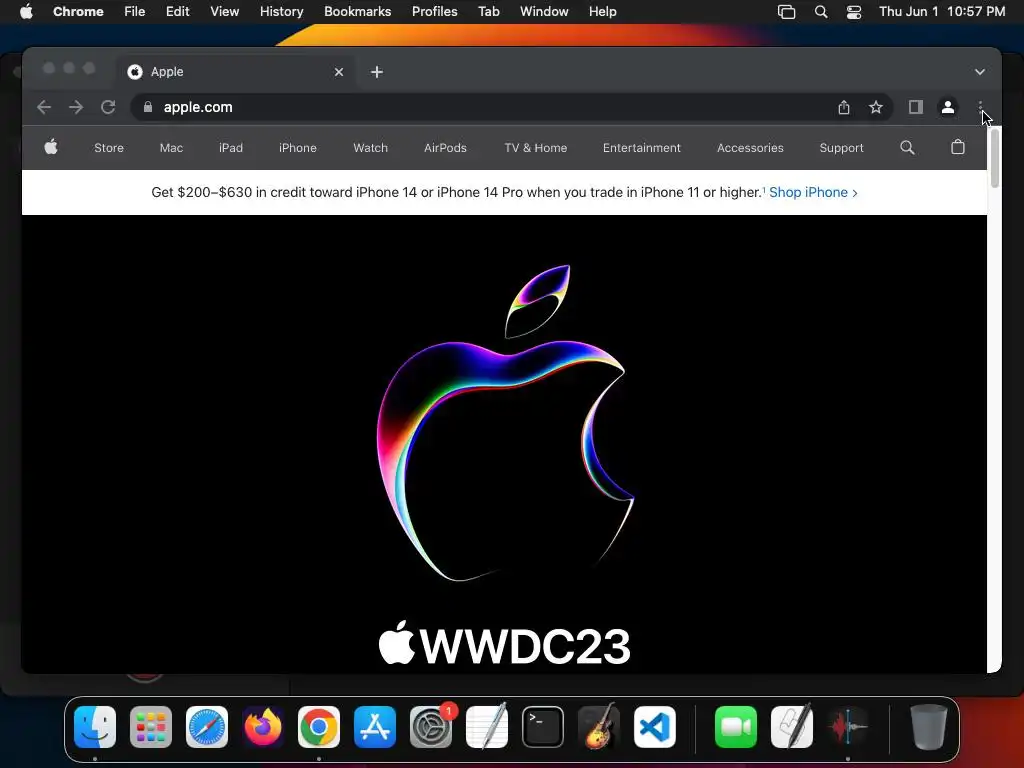Expand the tab search chevron

pos(980,72)
